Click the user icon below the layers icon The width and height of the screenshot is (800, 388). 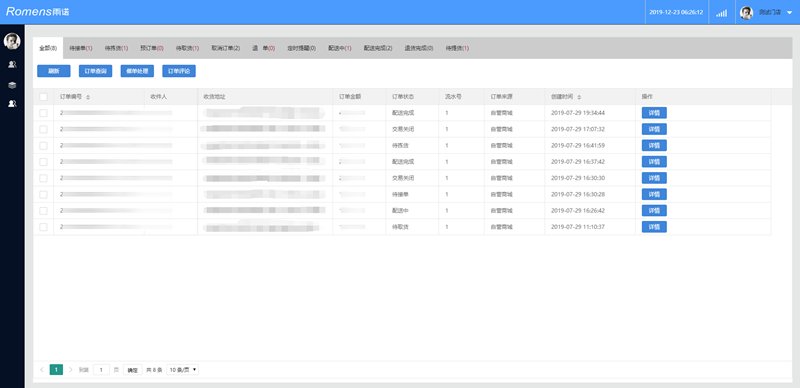click(x=12, y=103)
